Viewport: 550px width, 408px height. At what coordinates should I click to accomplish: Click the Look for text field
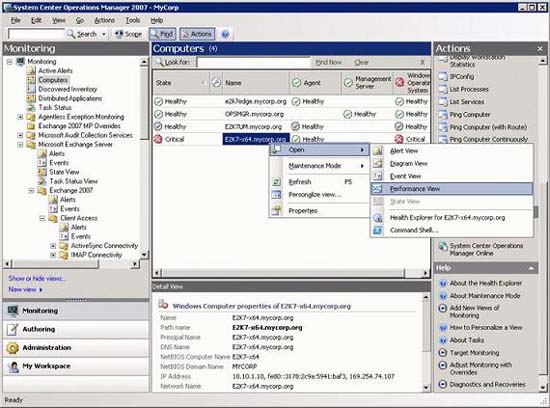[253, 62]
